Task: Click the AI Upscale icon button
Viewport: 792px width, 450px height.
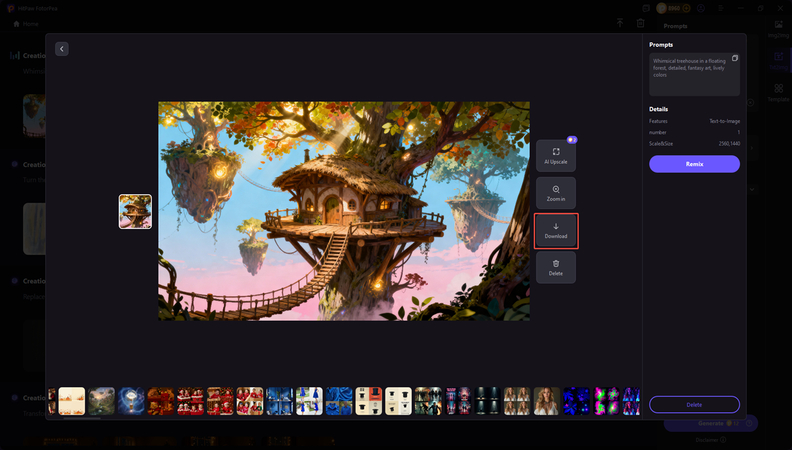Action: coord(555,155)
